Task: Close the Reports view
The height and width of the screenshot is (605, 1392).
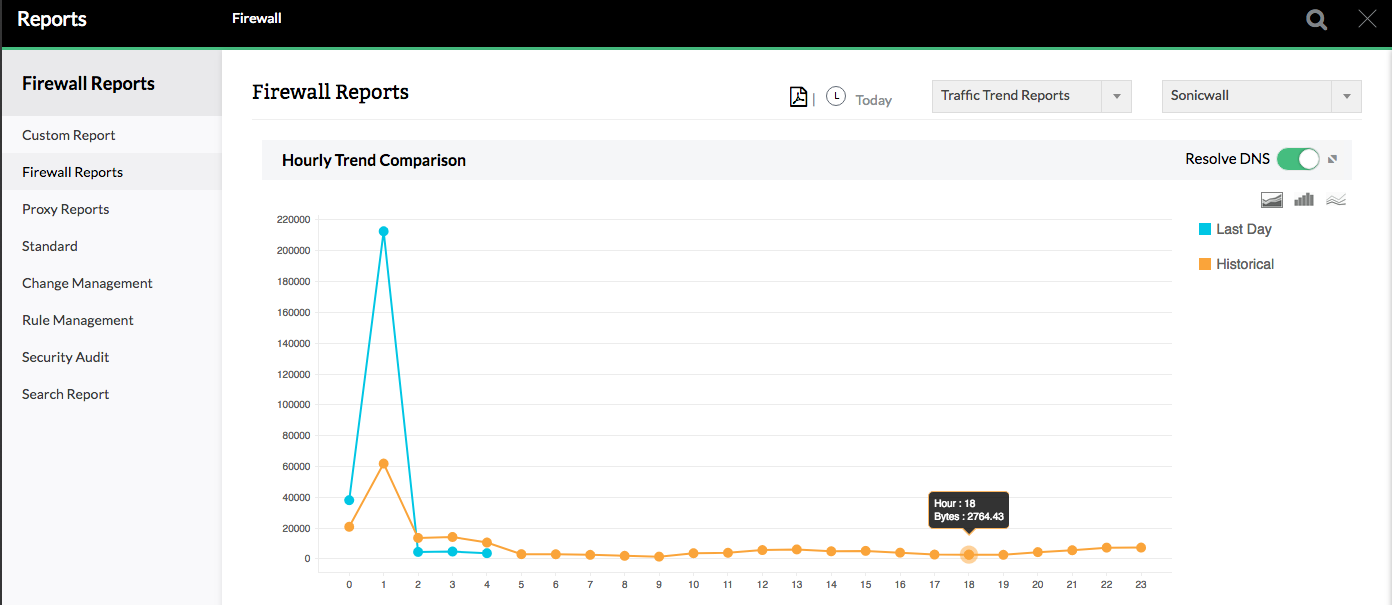Action: coord(1367,17)
